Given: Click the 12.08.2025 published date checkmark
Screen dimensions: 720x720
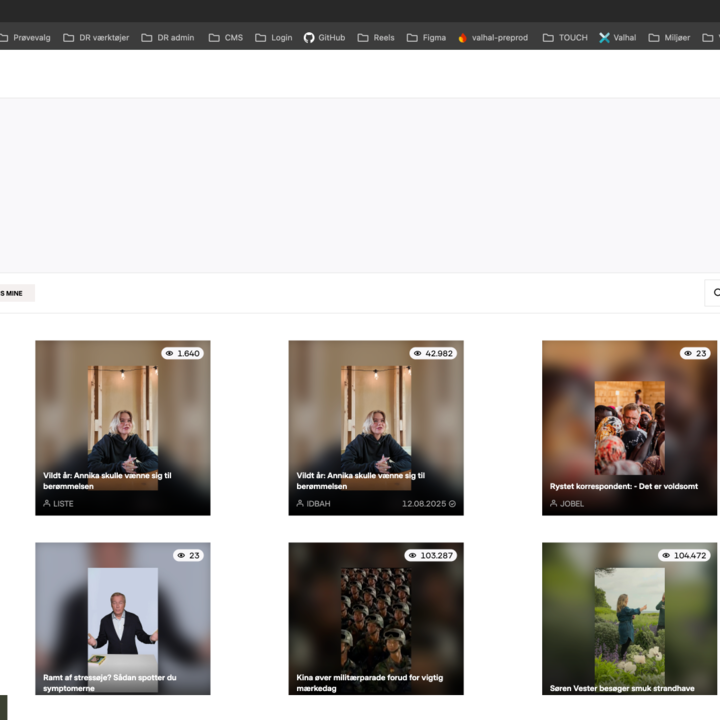Looking at the screenshot, I should point(452,504).
